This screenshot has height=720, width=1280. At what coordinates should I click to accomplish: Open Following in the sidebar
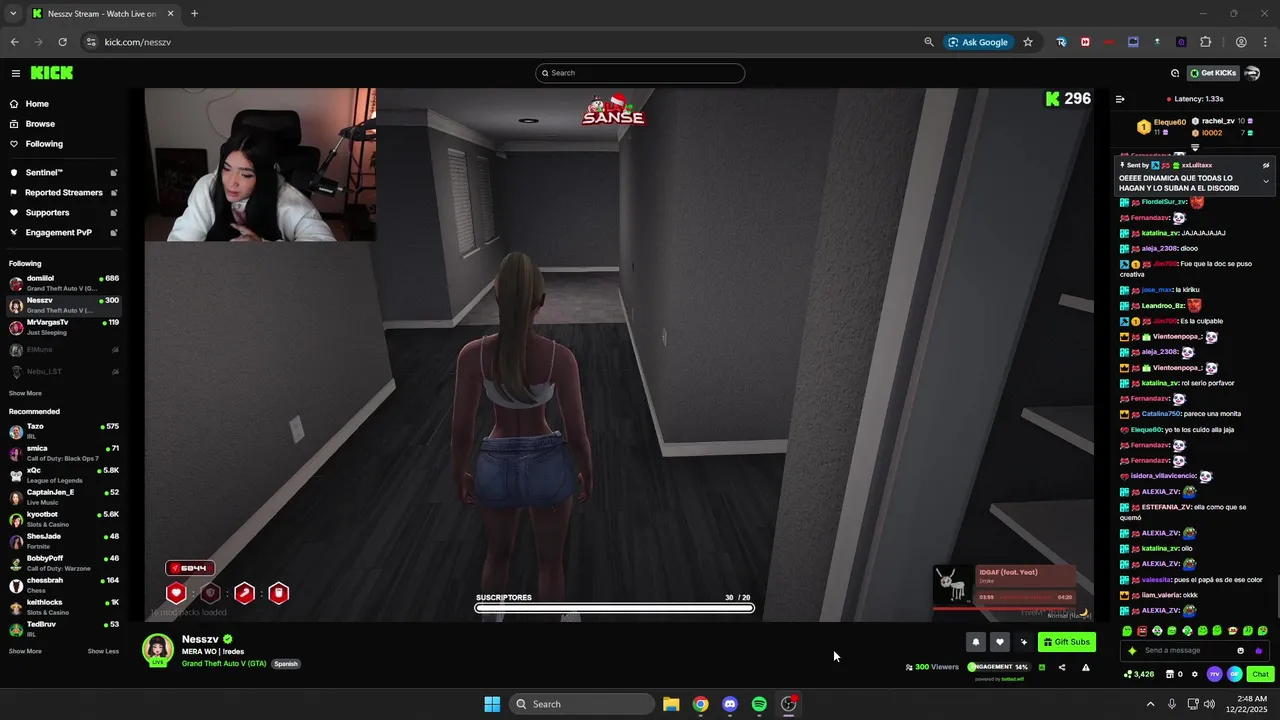click(62, 144)
